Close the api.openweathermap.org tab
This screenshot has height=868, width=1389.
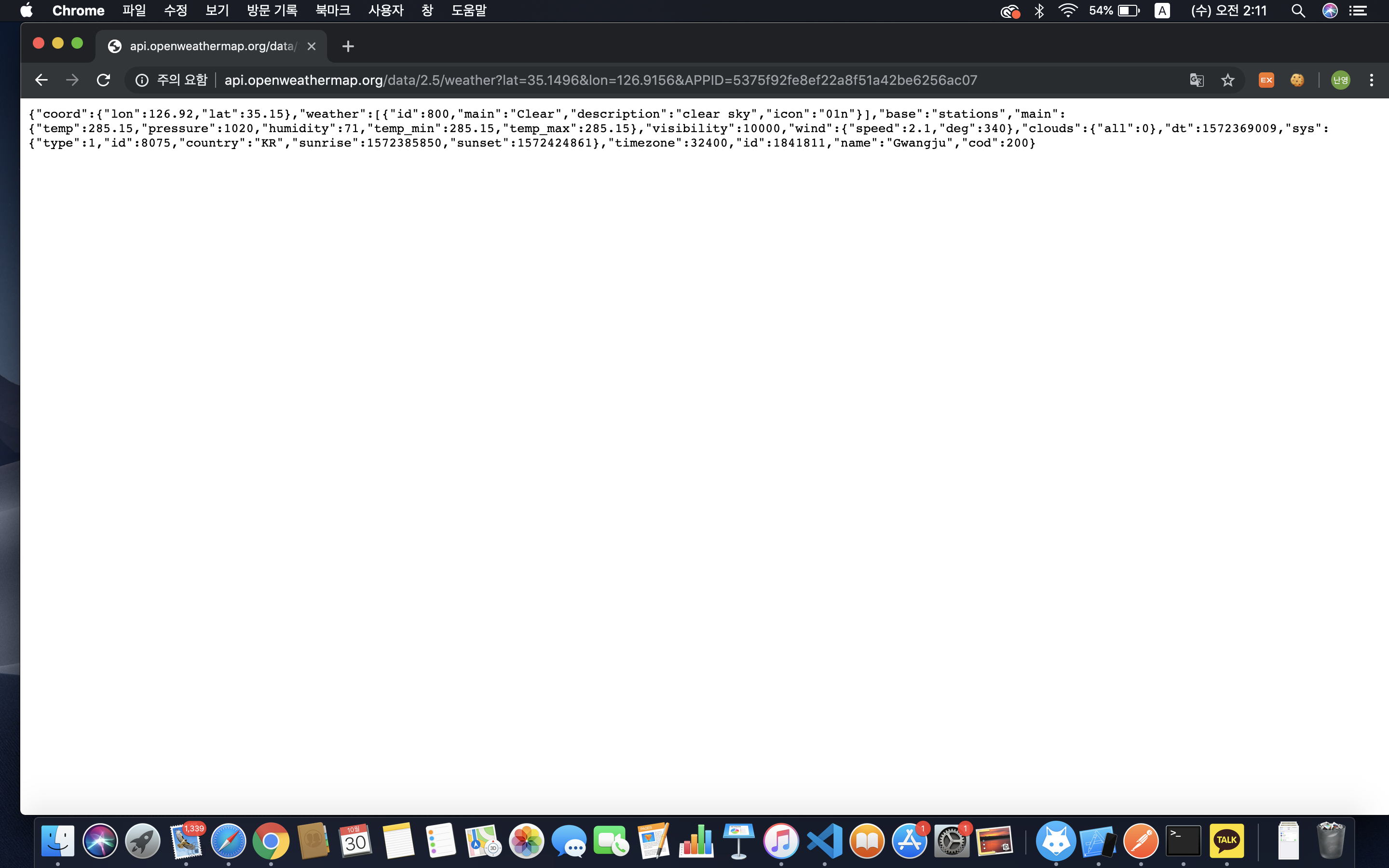(x=312, y=46)
